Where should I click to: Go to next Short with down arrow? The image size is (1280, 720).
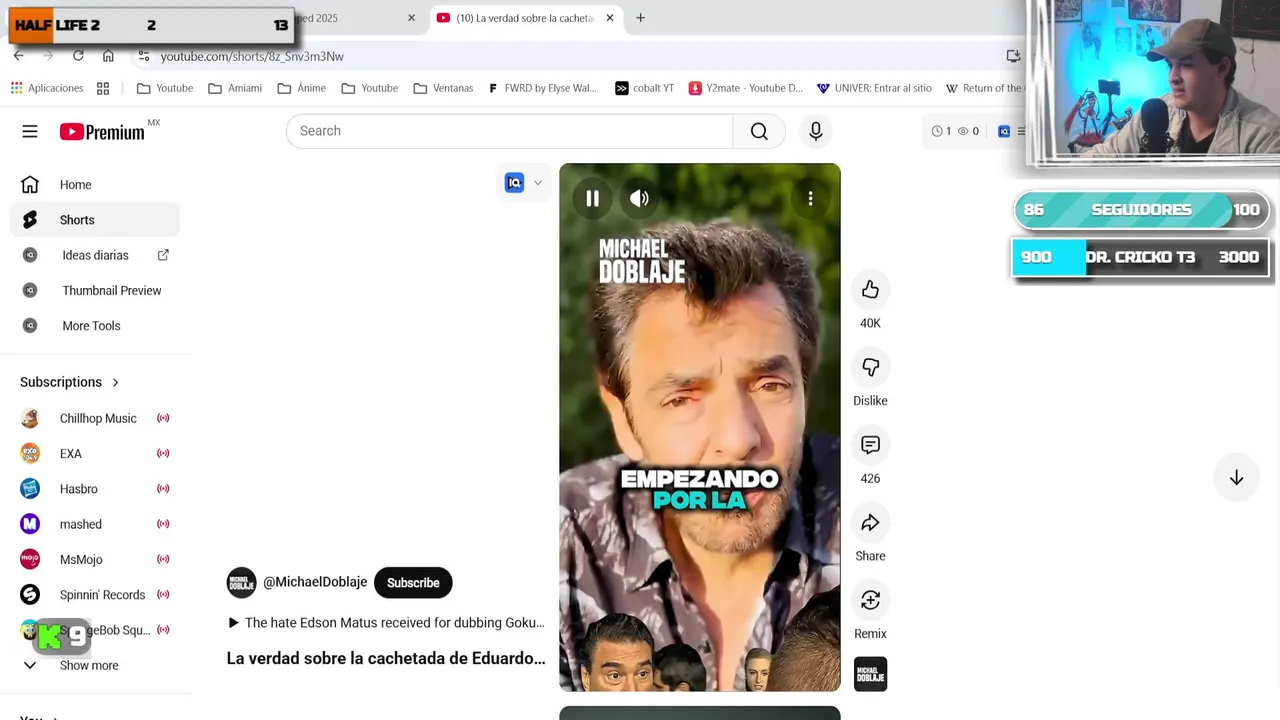tap(1236, 478)
